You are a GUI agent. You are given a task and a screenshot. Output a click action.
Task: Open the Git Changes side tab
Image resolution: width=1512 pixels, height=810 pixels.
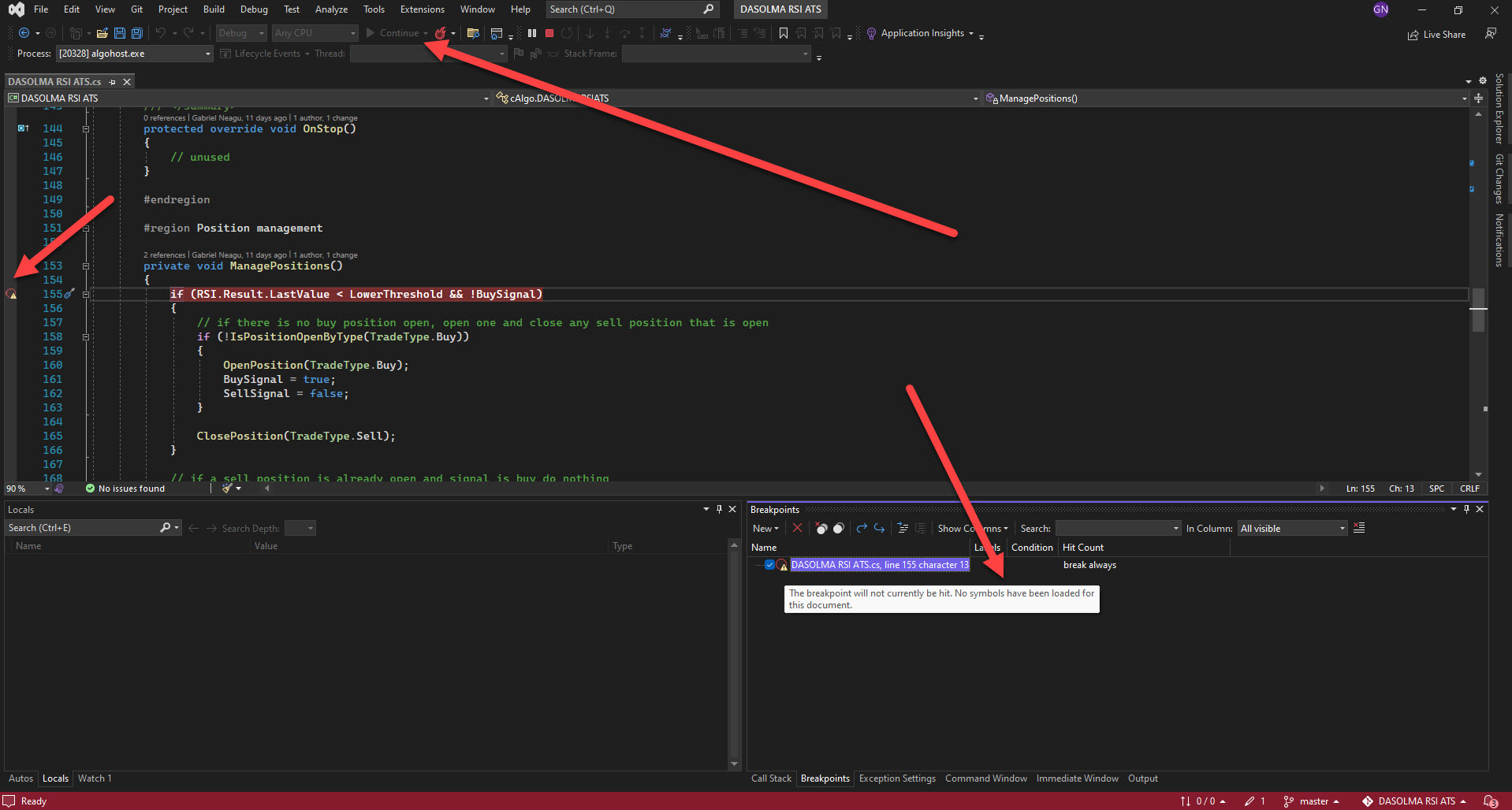1499,179
